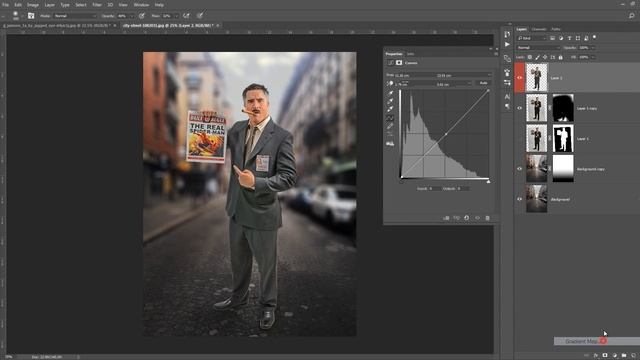Open the Flow dropdown arrow
The image size is (640, 360).
point(176,16)
